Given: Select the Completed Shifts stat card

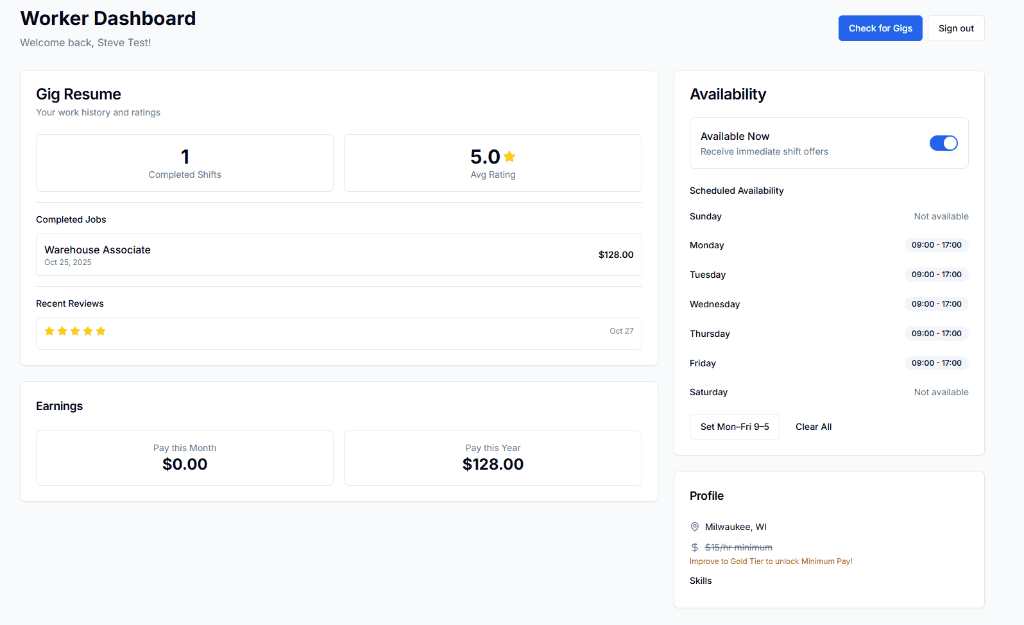Looking at the screenshot, I should (185, 163).
